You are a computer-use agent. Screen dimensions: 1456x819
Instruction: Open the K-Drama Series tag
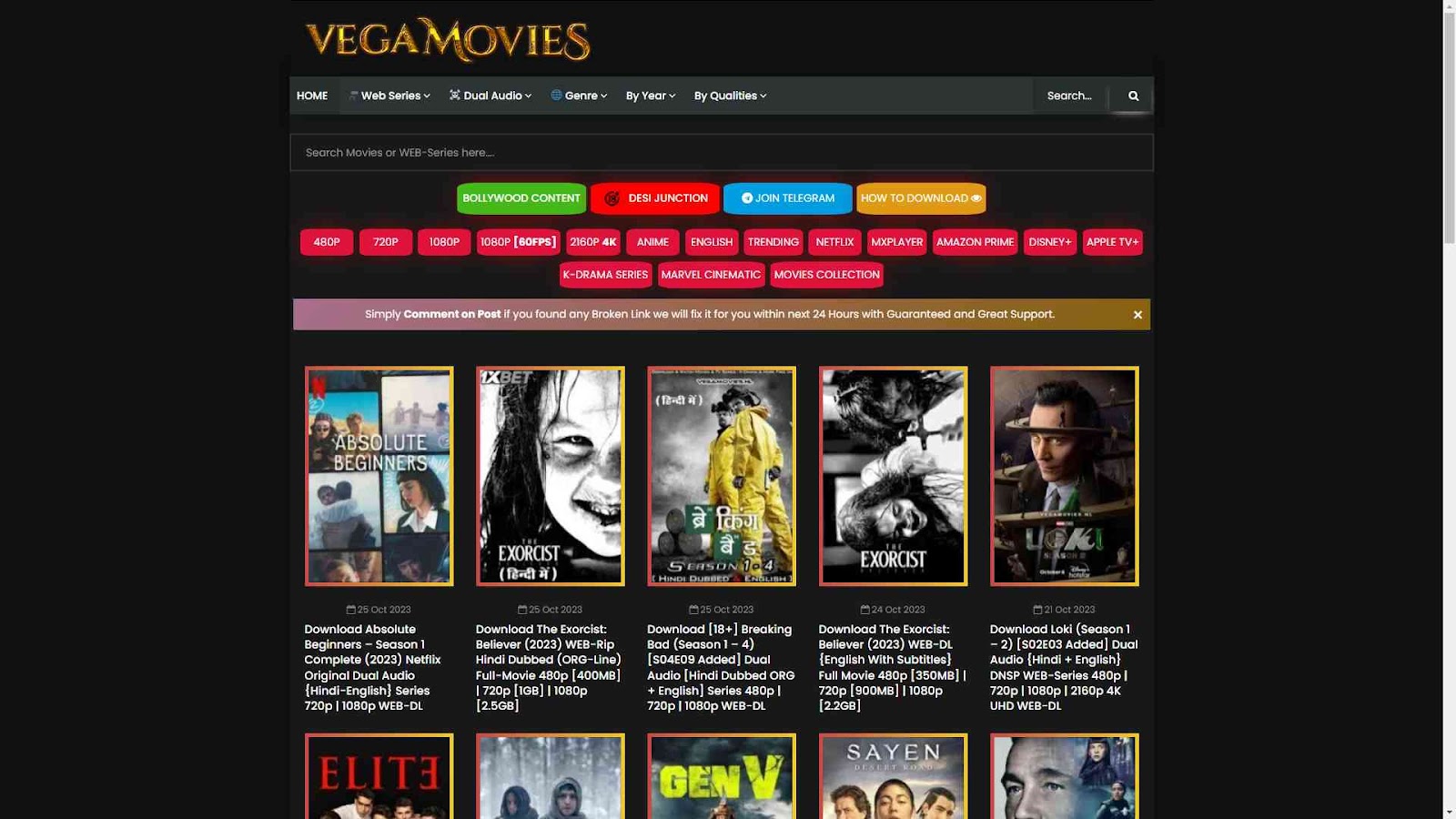click(x=605, y=275)
